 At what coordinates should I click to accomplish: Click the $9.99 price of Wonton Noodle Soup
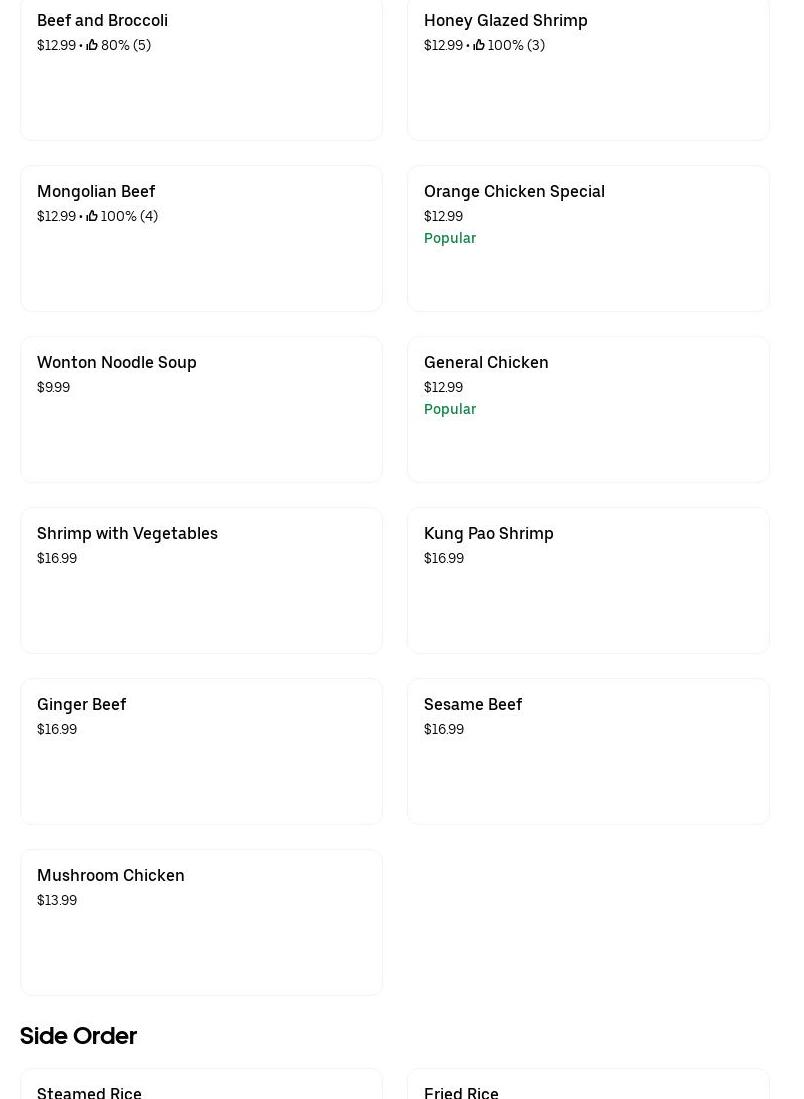tap(53, 387)
